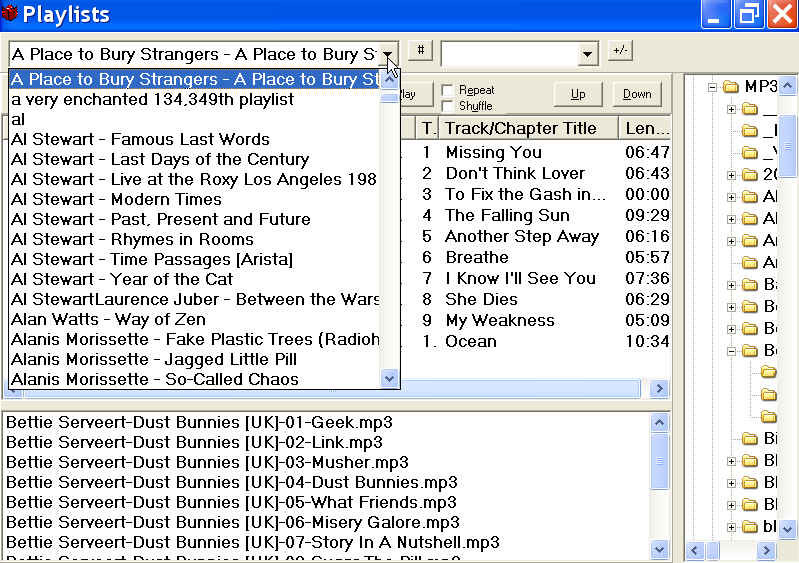
Task: Collapse the MP3 root folder
Action: pyautogui.click(x=712, y=88)
